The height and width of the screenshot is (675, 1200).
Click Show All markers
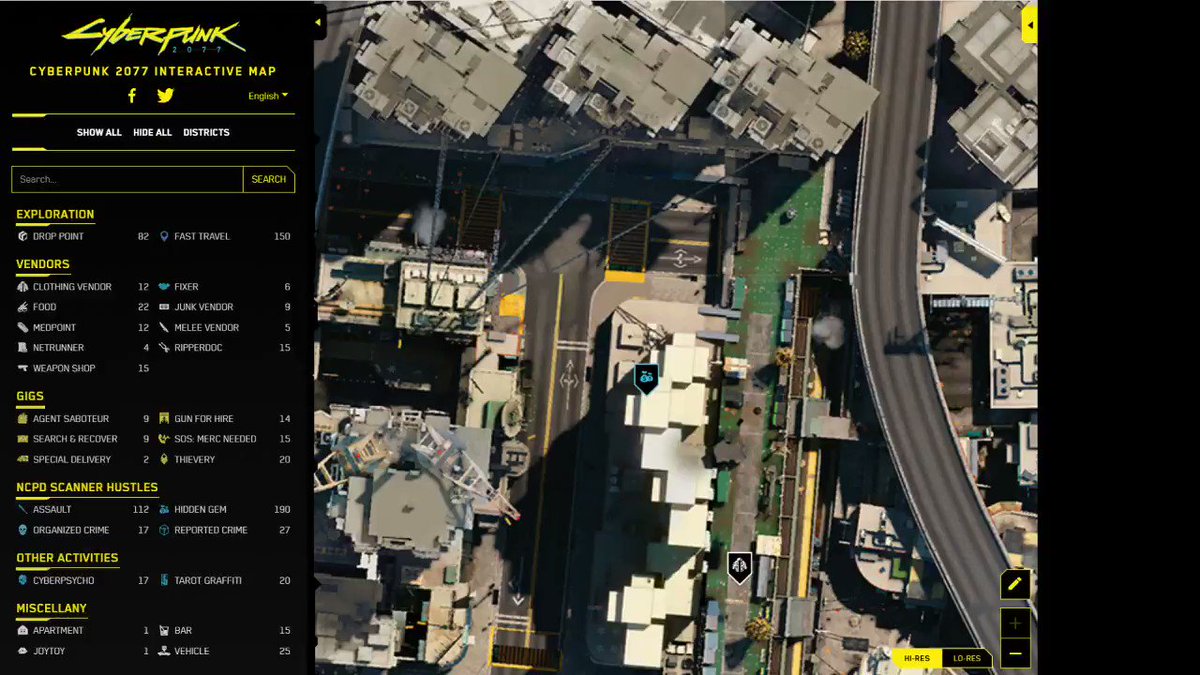[99, 132]
